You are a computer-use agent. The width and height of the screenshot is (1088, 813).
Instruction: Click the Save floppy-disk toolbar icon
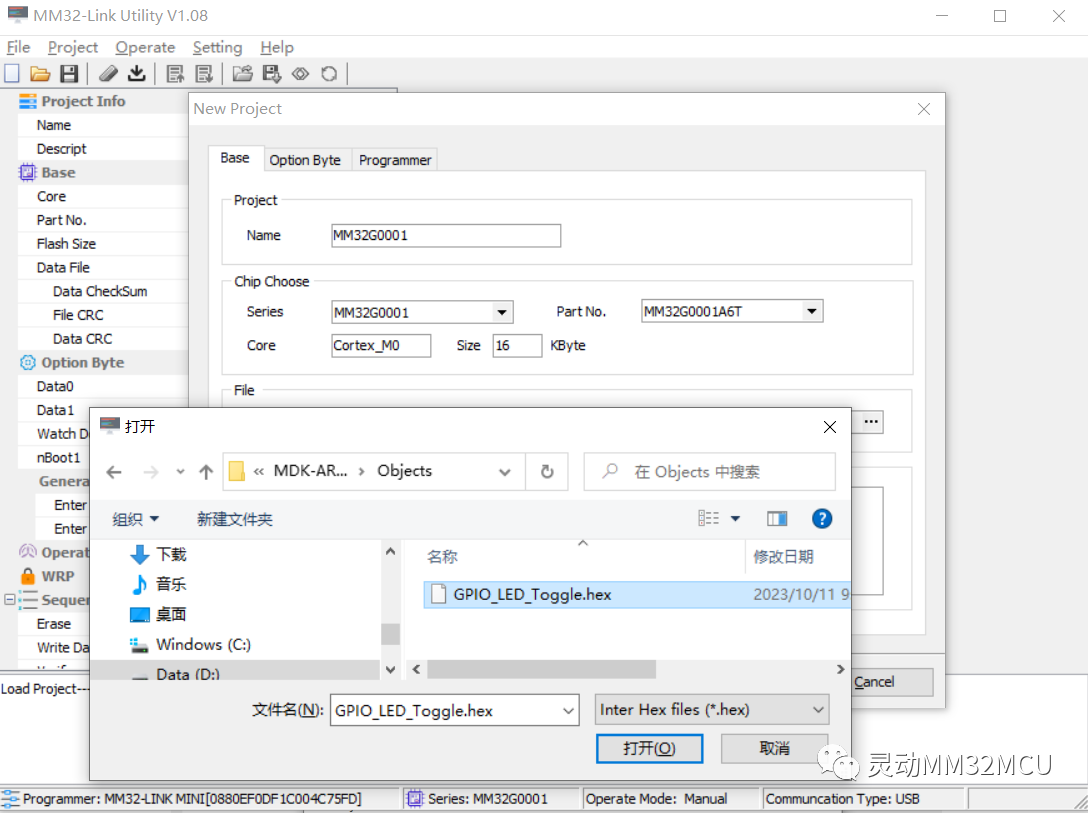[x=69, y=74]
